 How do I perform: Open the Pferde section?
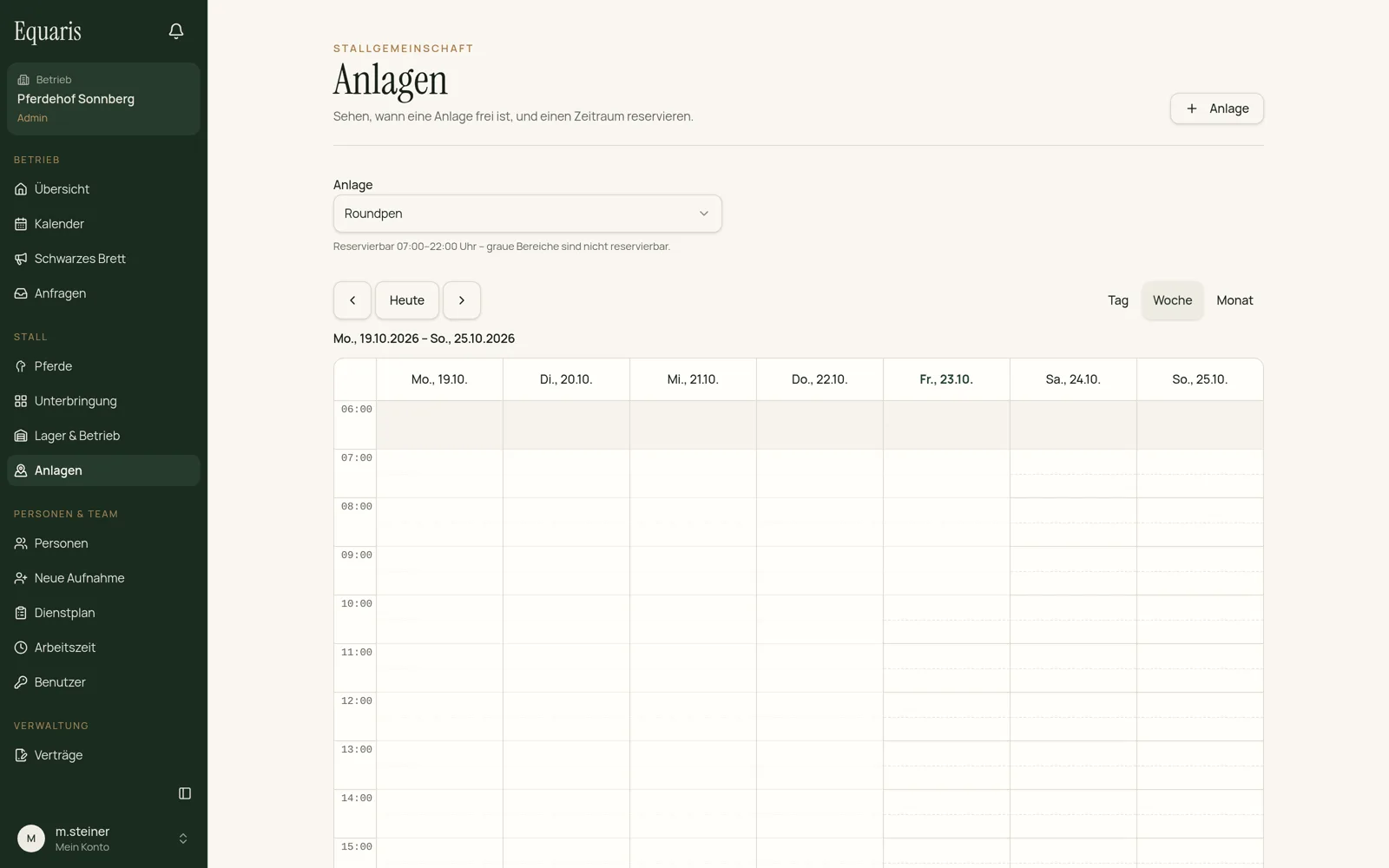pyautogui.click(x=103, y=366)
